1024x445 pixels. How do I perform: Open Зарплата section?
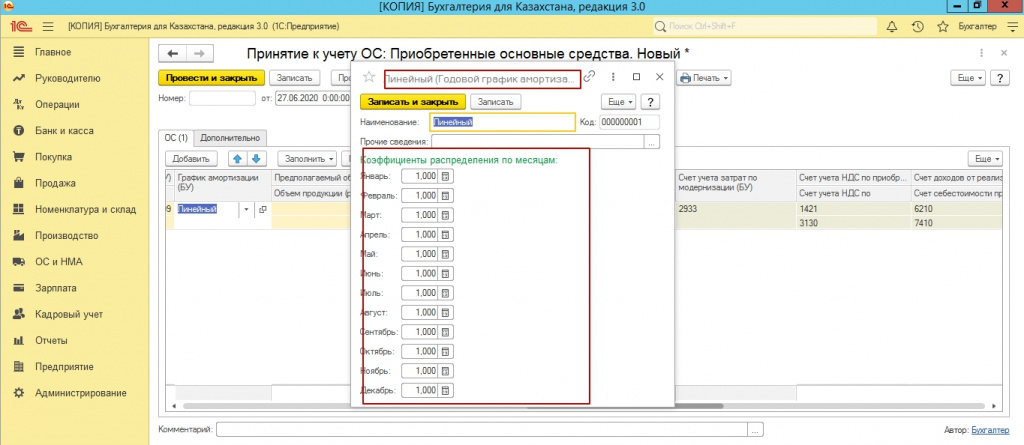[x=56, y=288]
